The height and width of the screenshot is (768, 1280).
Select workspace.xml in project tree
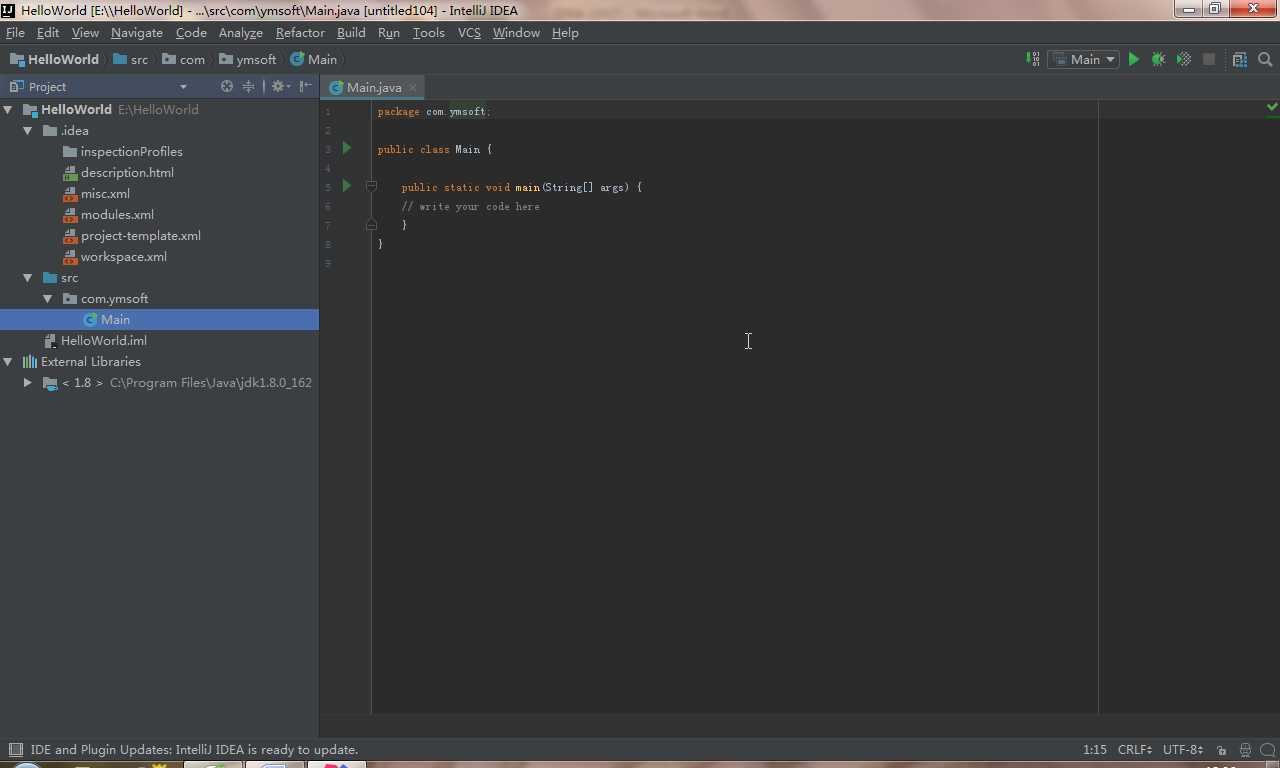point(123,256)
